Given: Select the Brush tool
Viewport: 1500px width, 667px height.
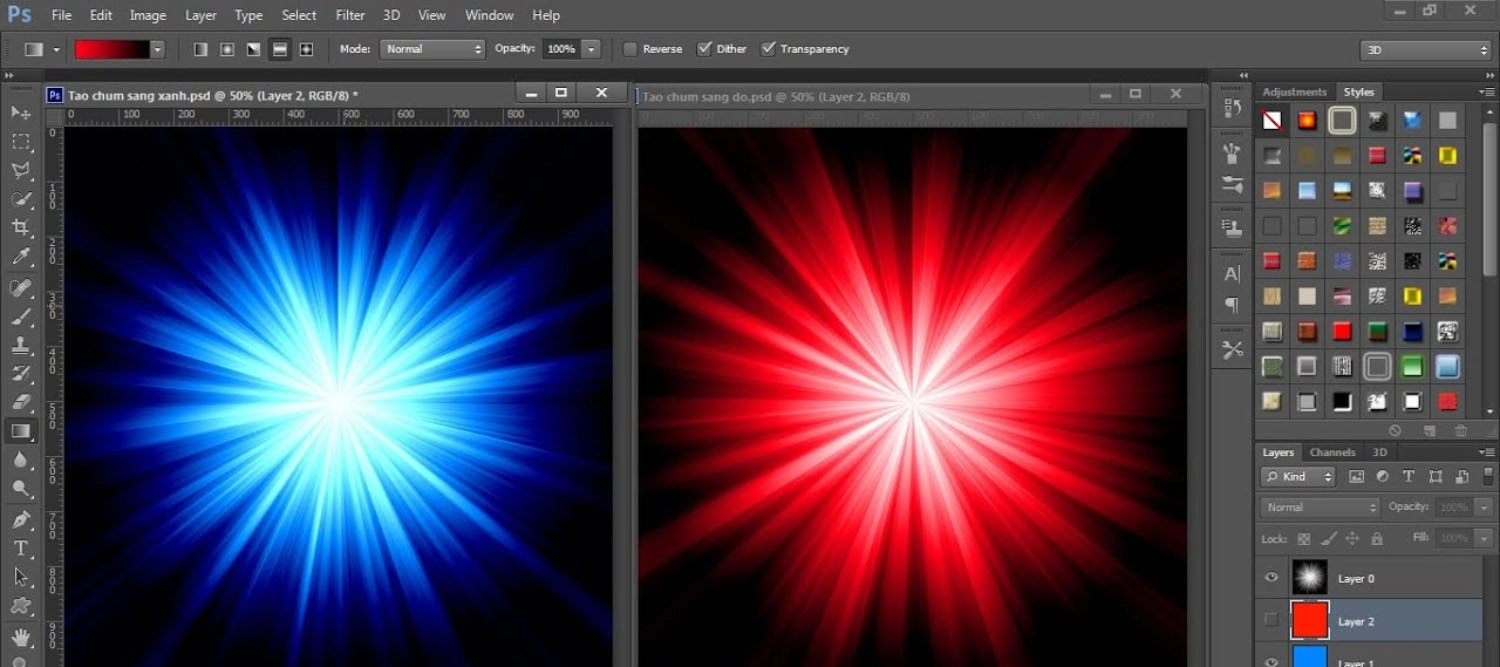Looking at the screenshot, I should (21, 317).
